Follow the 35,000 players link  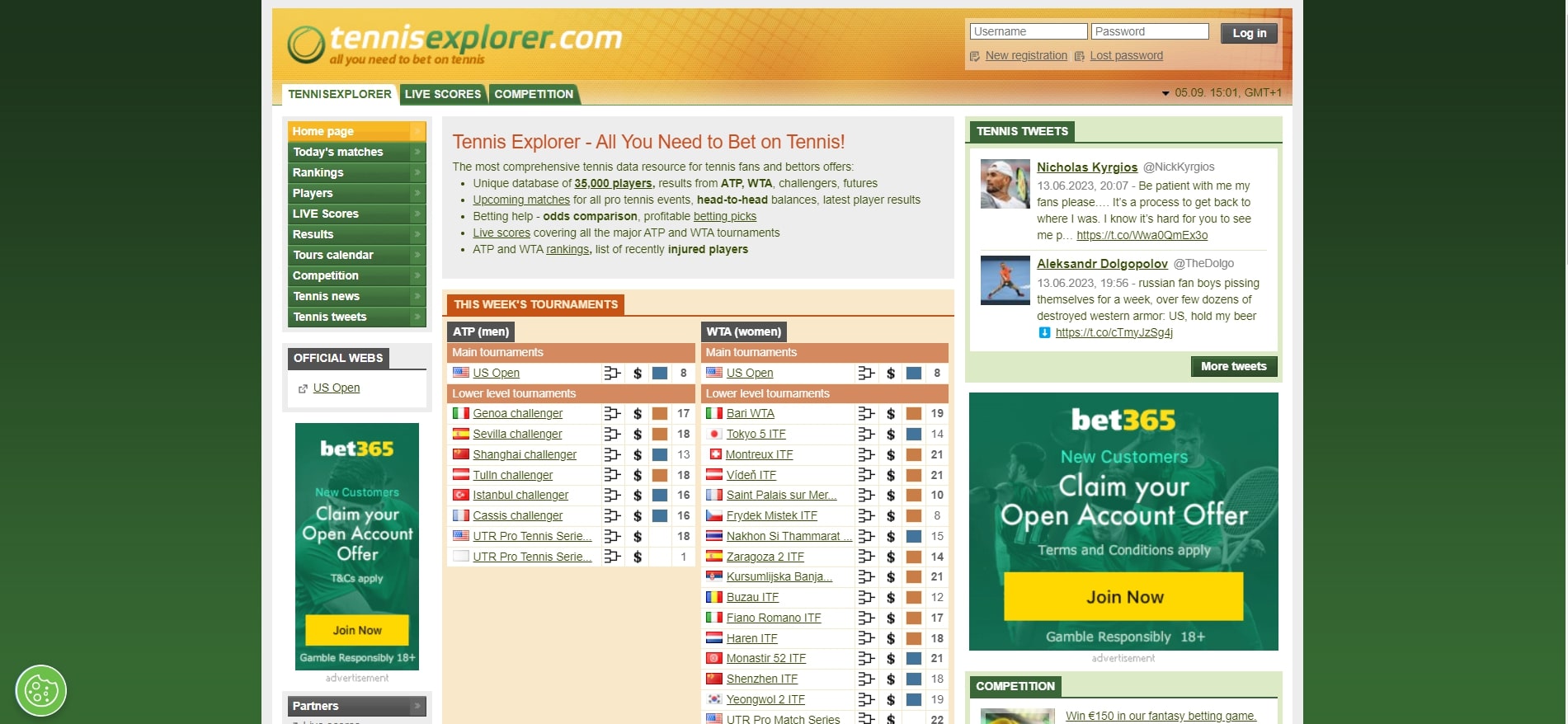(x=614, y=183)
